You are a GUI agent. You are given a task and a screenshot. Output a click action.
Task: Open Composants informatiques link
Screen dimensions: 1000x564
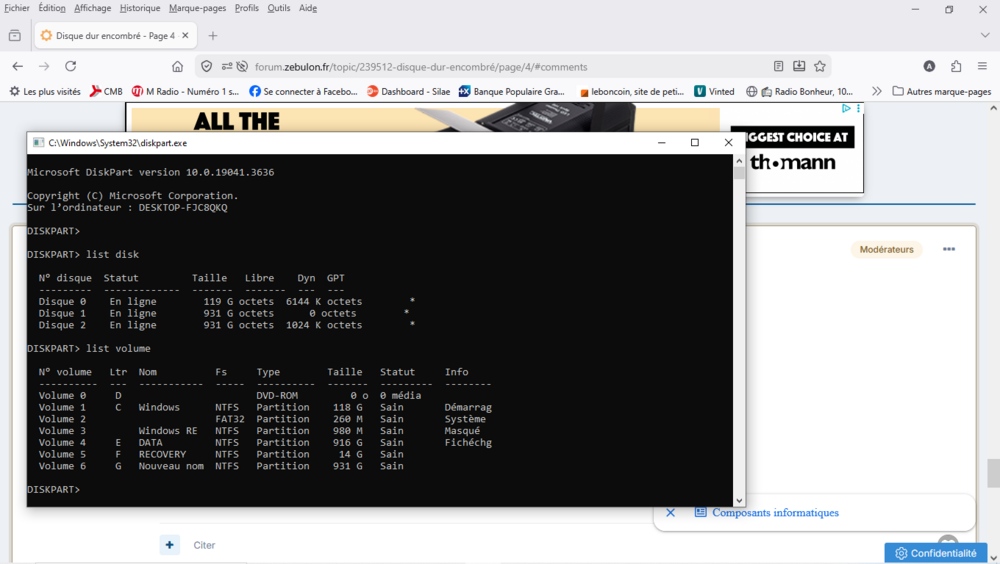click(775, 512)
